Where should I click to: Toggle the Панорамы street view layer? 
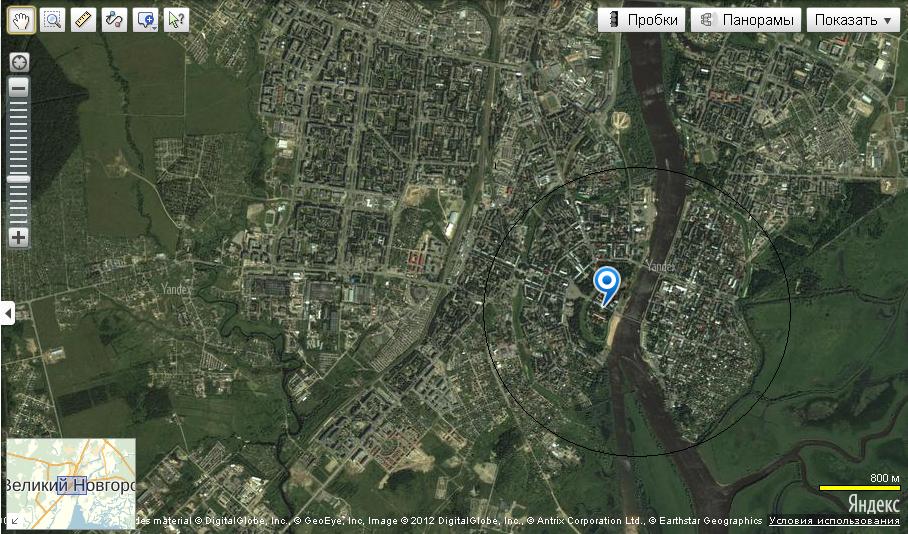[x=746, y=20]
